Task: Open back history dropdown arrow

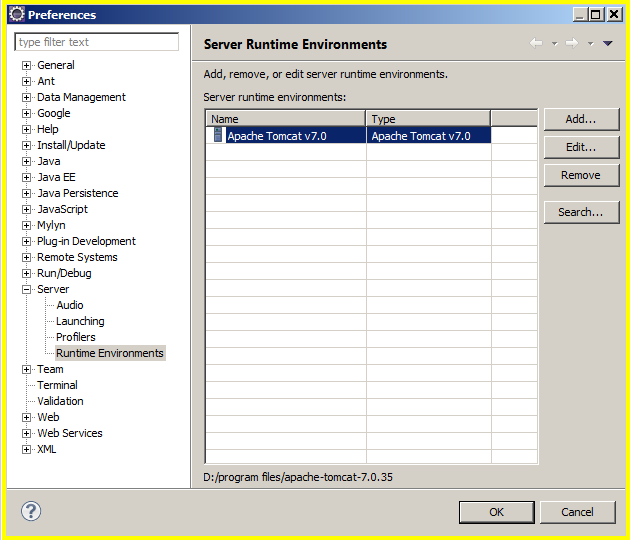Action: [554, 43]
